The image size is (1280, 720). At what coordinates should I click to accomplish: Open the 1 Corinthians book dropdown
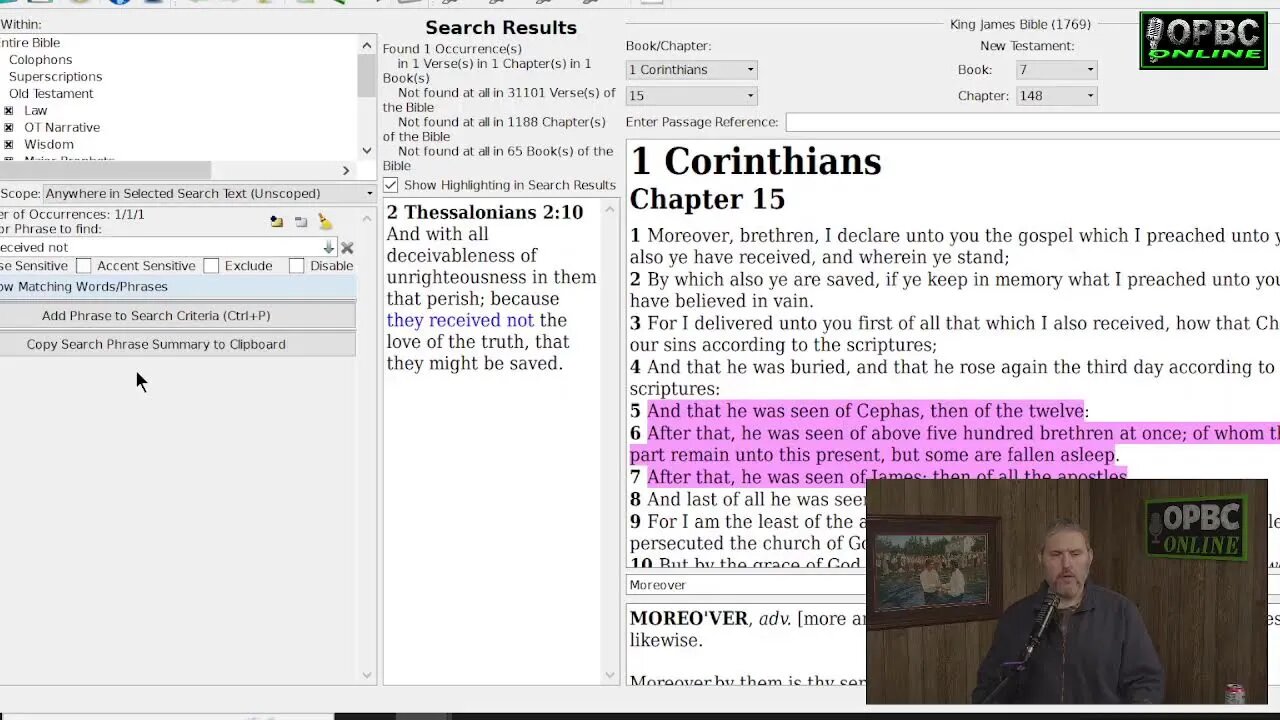coord(691,70)
